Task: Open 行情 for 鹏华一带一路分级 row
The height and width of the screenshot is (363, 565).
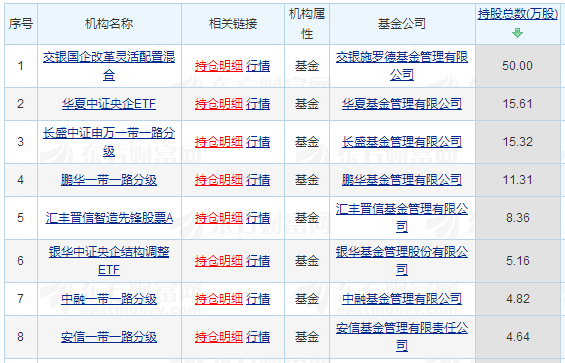Action: (258, 180)
